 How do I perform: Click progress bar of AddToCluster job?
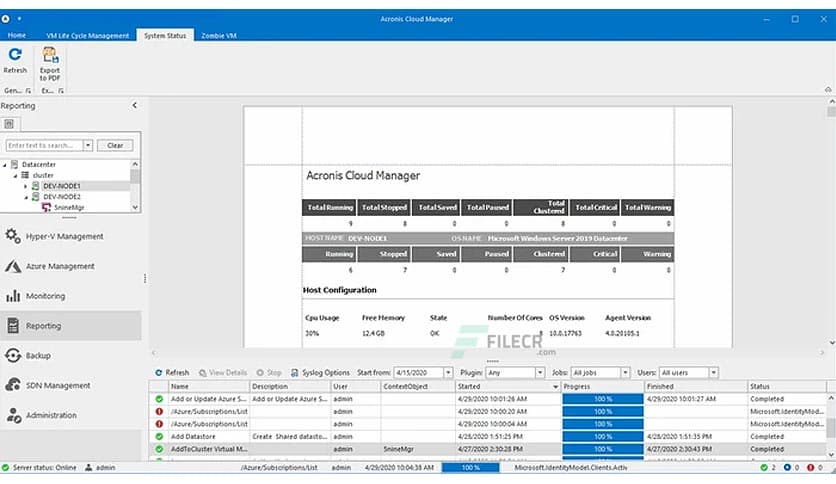click(603, 449)
